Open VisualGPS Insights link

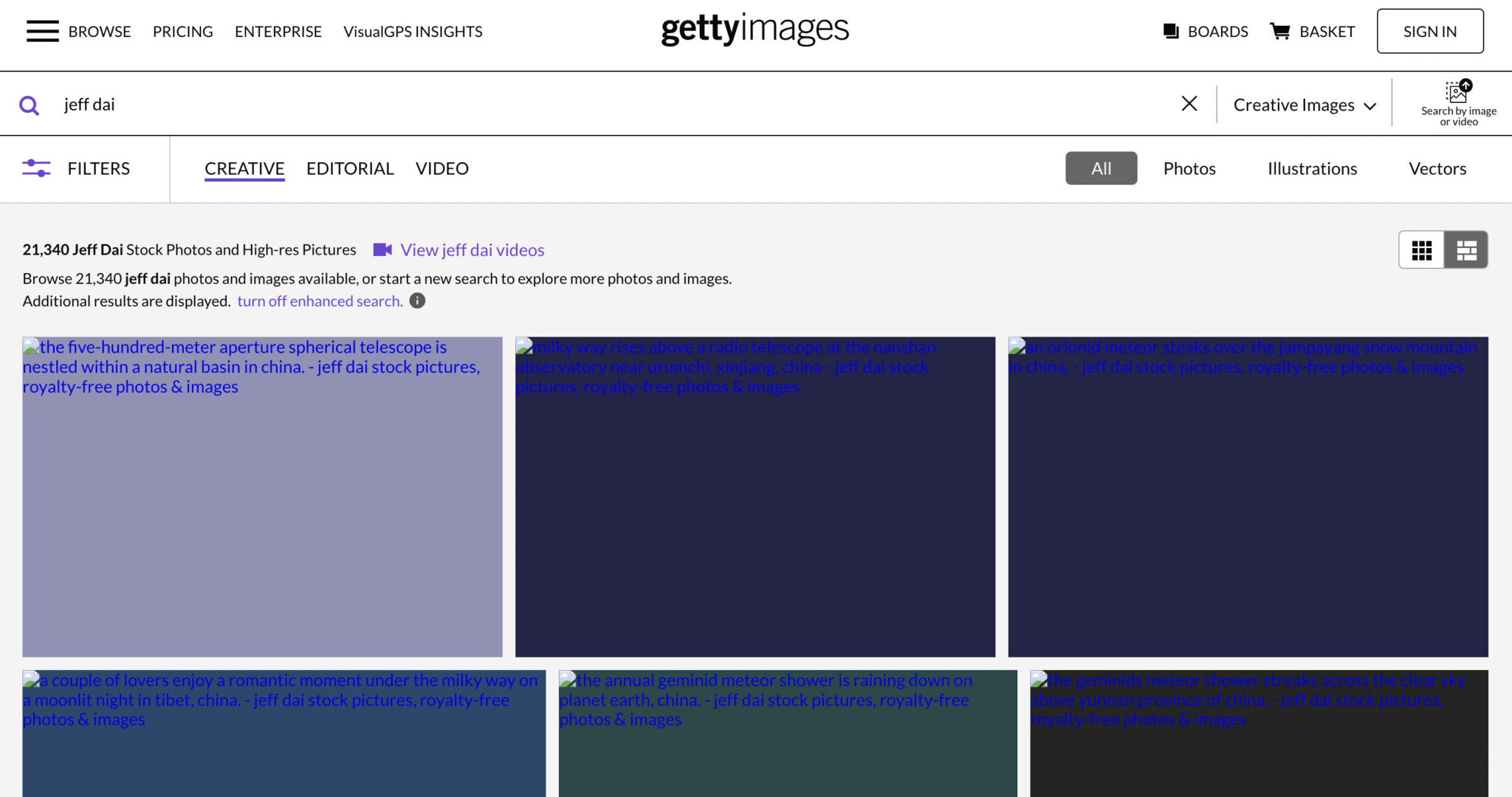[413, 32]
